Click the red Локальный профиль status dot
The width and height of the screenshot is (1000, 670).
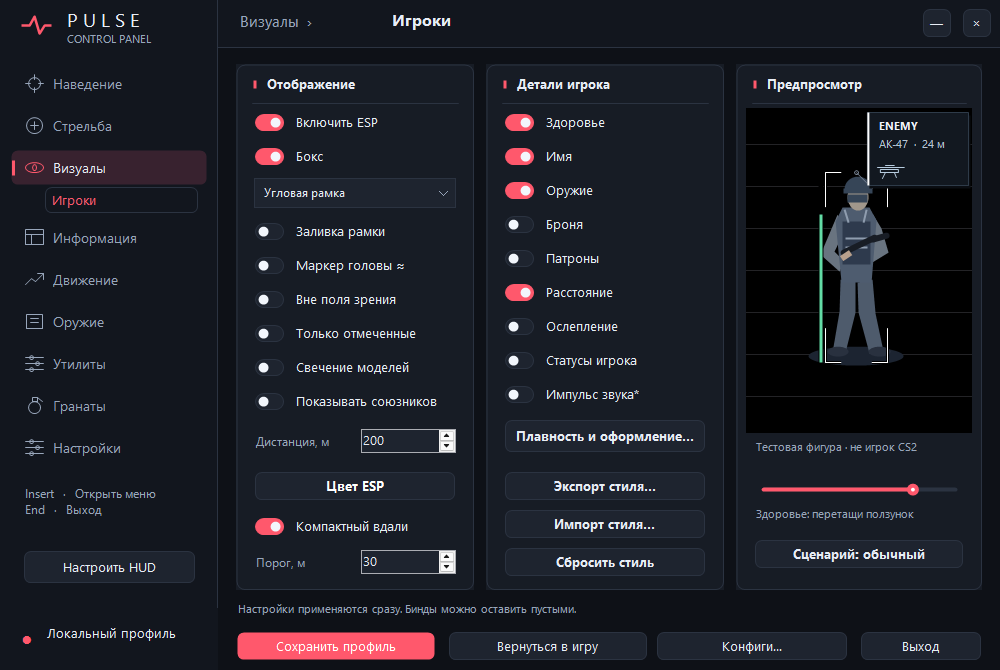[x=27, y=640]
